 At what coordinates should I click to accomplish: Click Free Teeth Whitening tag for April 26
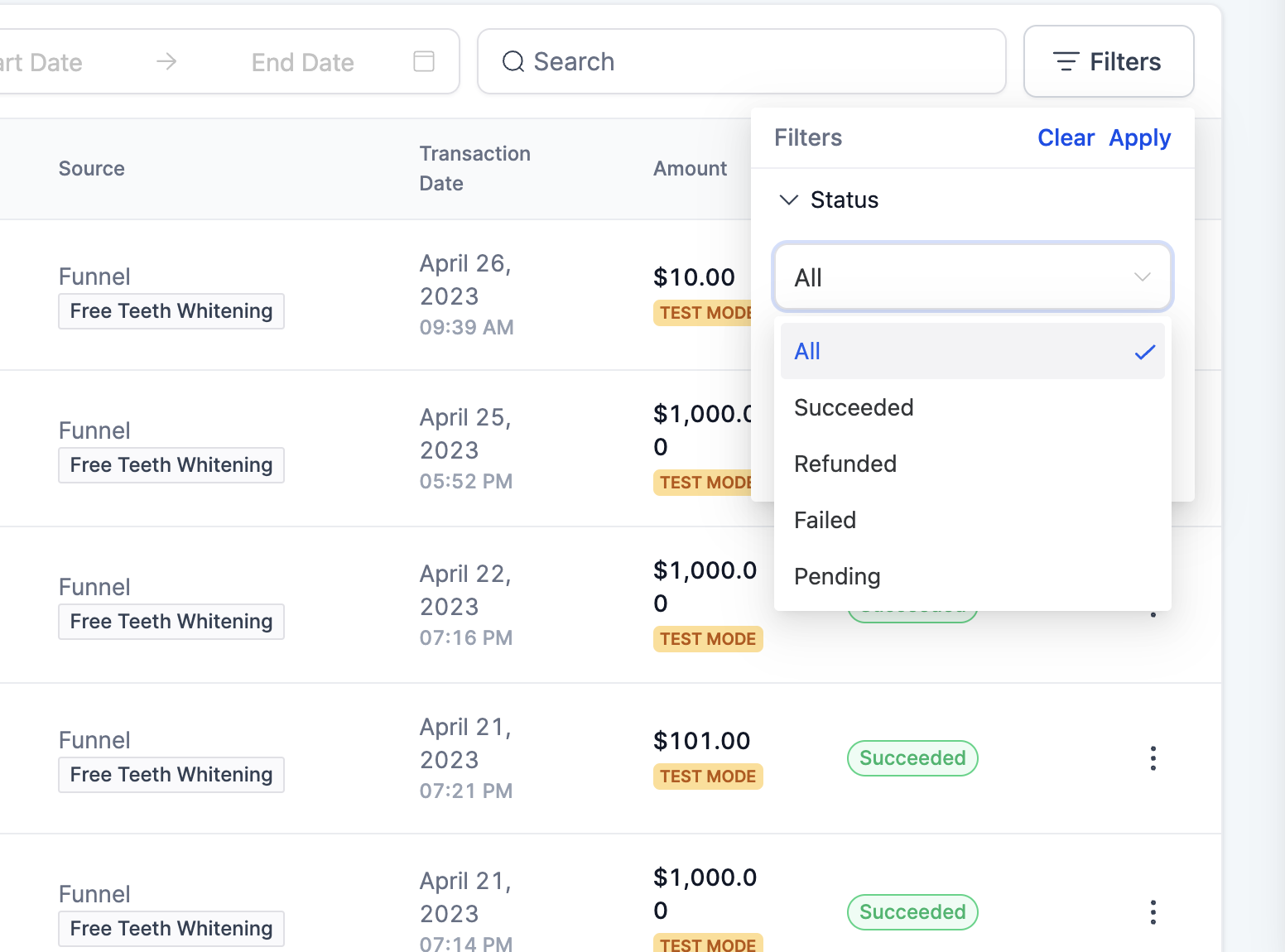tap(171, 311)
